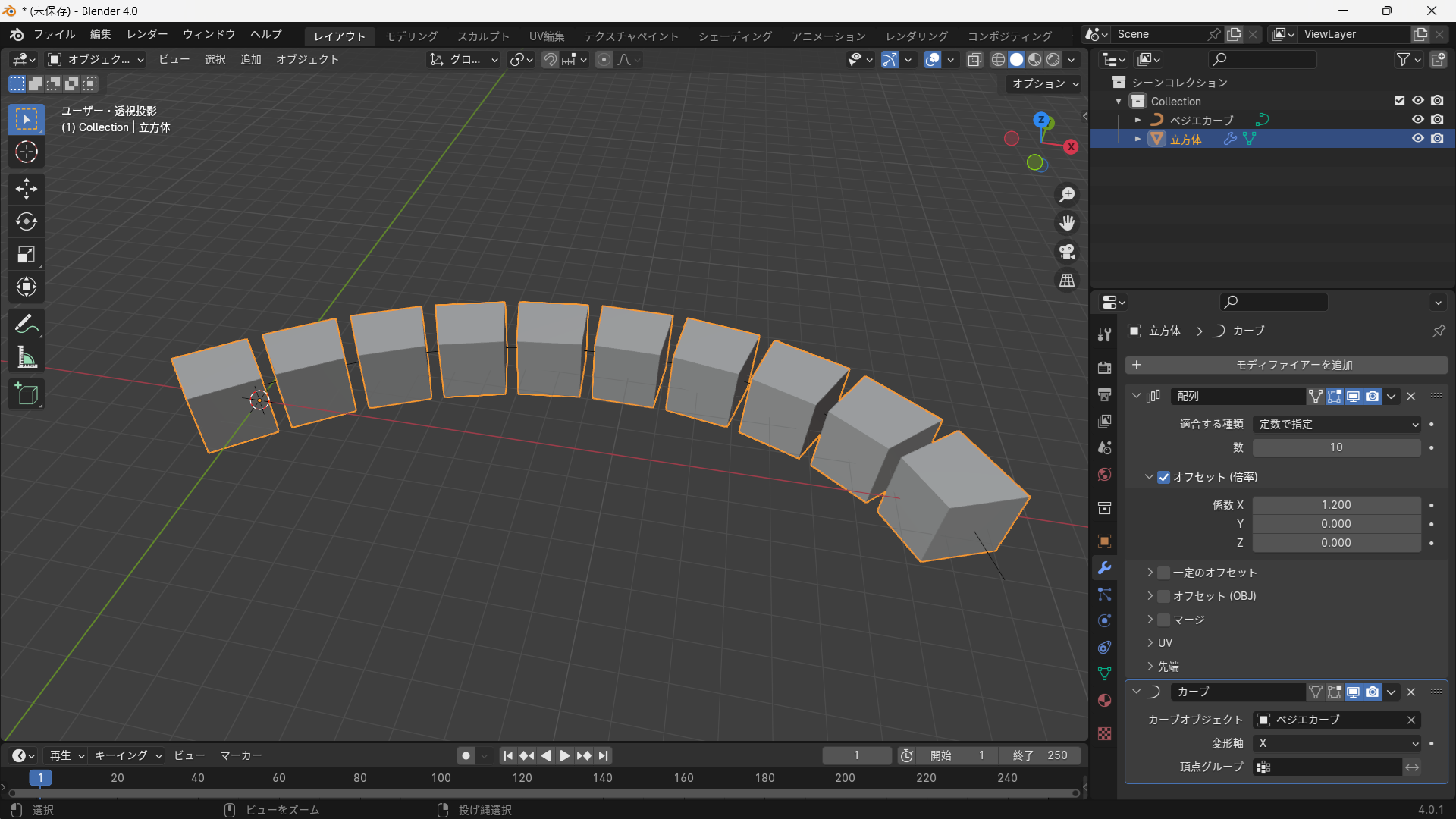Switch to orthographic grid view icon
The height and width of the screenshot is (819, 1456).
click(1067, 281)
